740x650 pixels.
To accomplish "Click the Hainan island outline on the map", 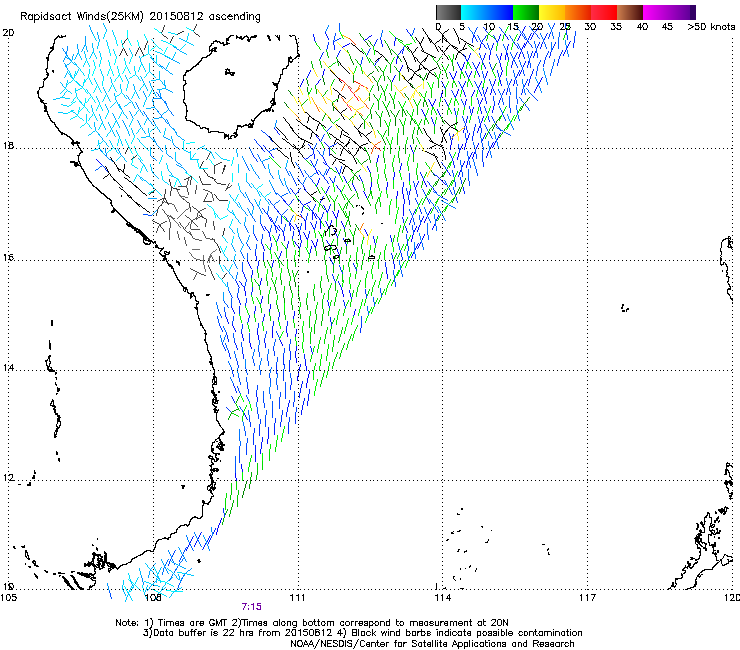I will [x=241, y=85].
